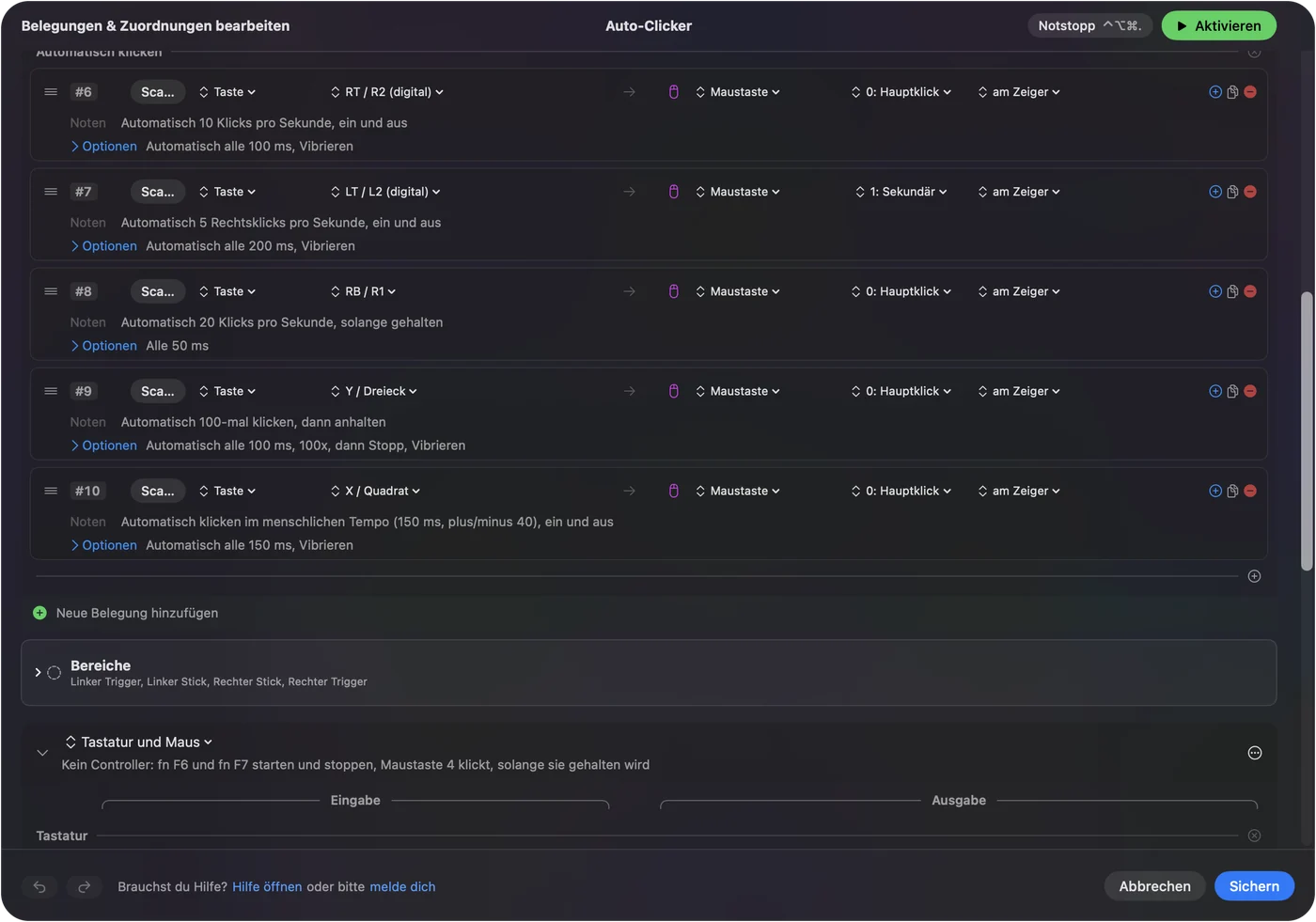Open X / Quadrat dropdown in row #10
The image size is (1316, 922).
[x=376, y=491]
